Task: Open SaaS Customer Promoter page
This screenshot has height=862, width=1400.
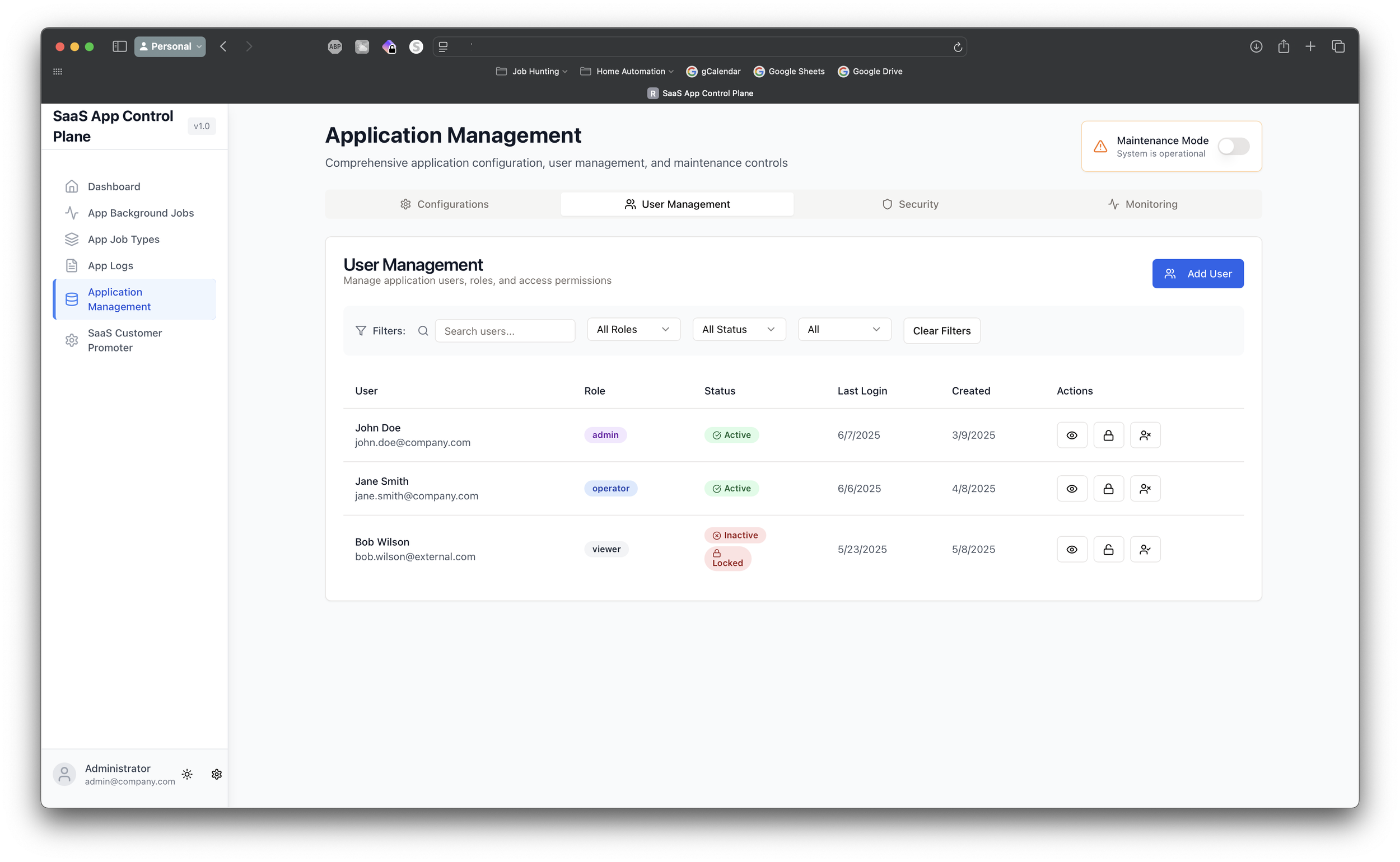Action: [135, 340]
